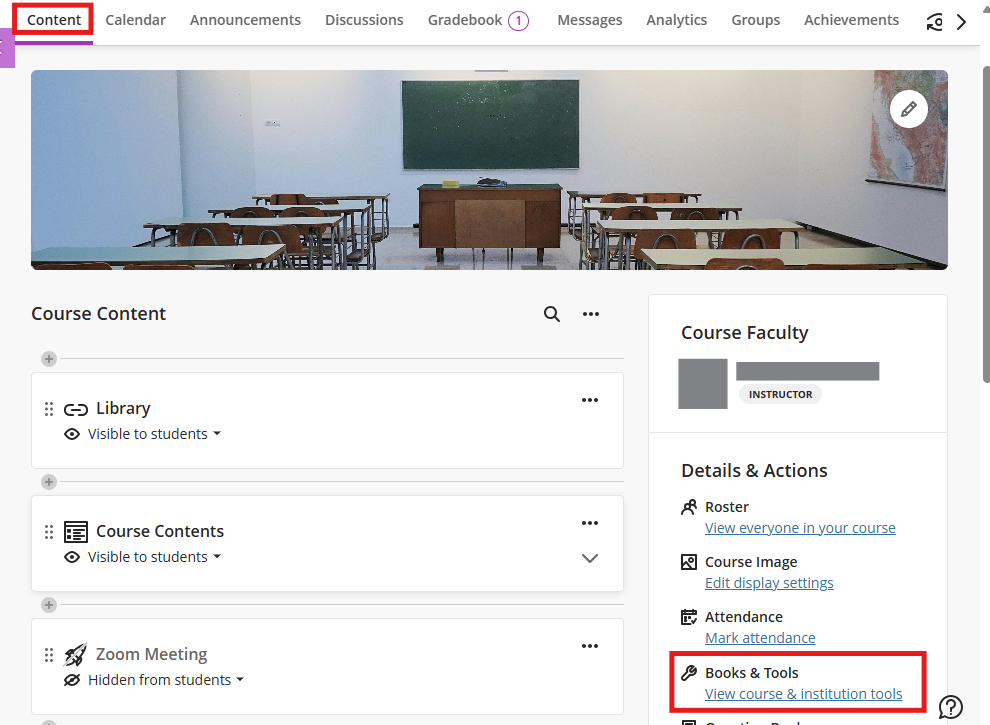This screenshot has width=990, height=725.
Task: Toggle Library visibility eye icon
Action: (72, 434)
